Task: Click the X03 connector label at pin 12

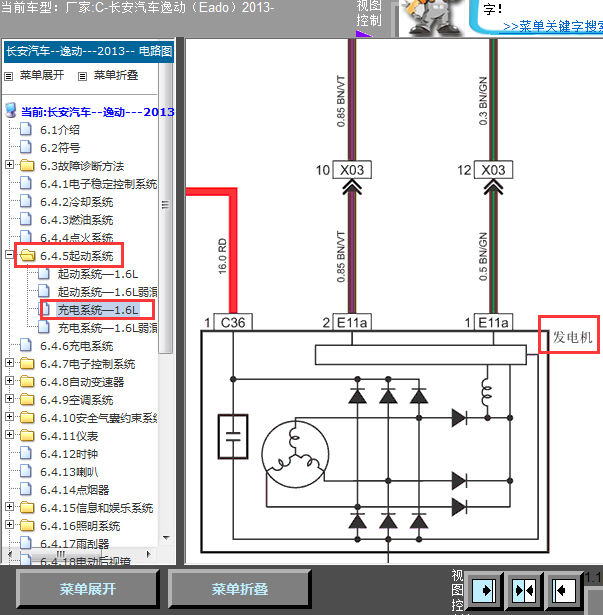Action: point(493,170)
